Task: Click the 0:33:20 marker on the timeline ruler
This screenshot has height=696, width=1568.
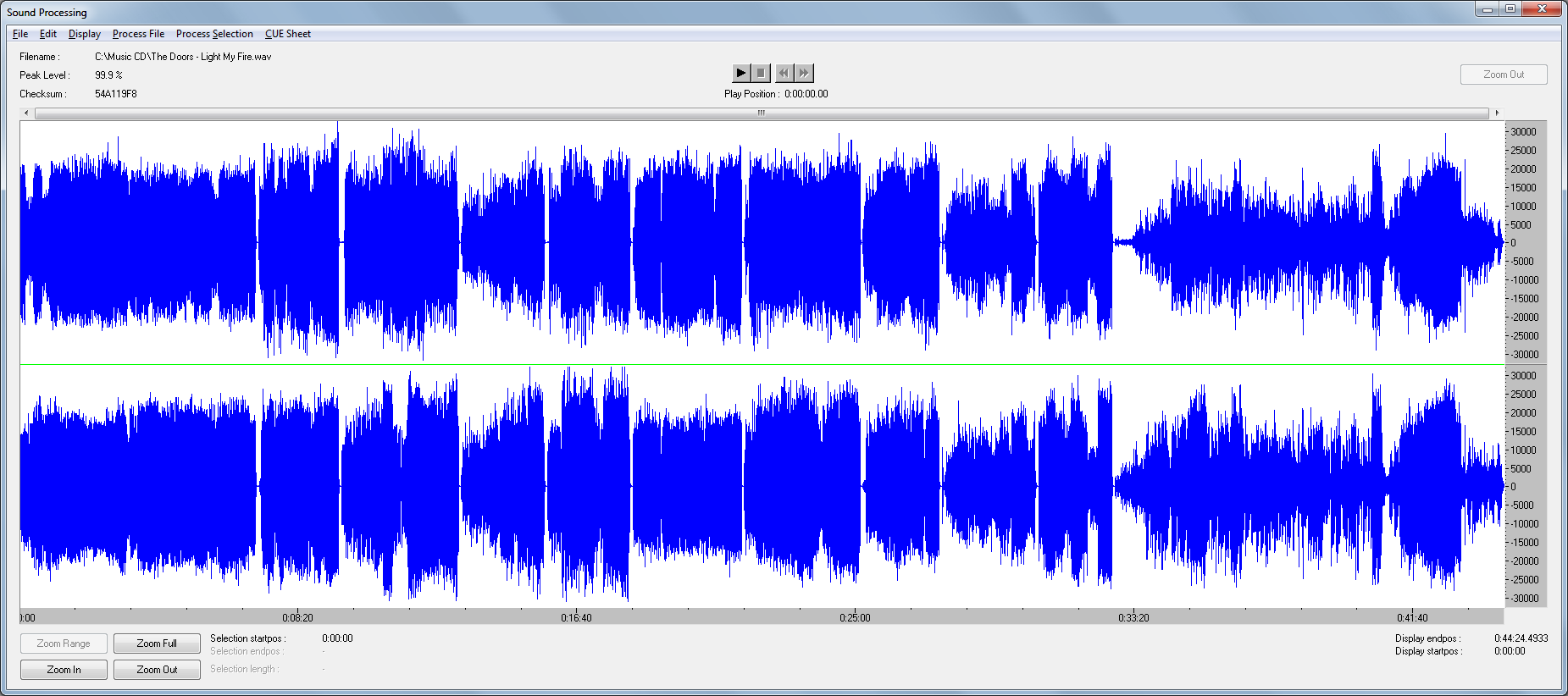Action: pyautogui.click(x=1133, y=617)
